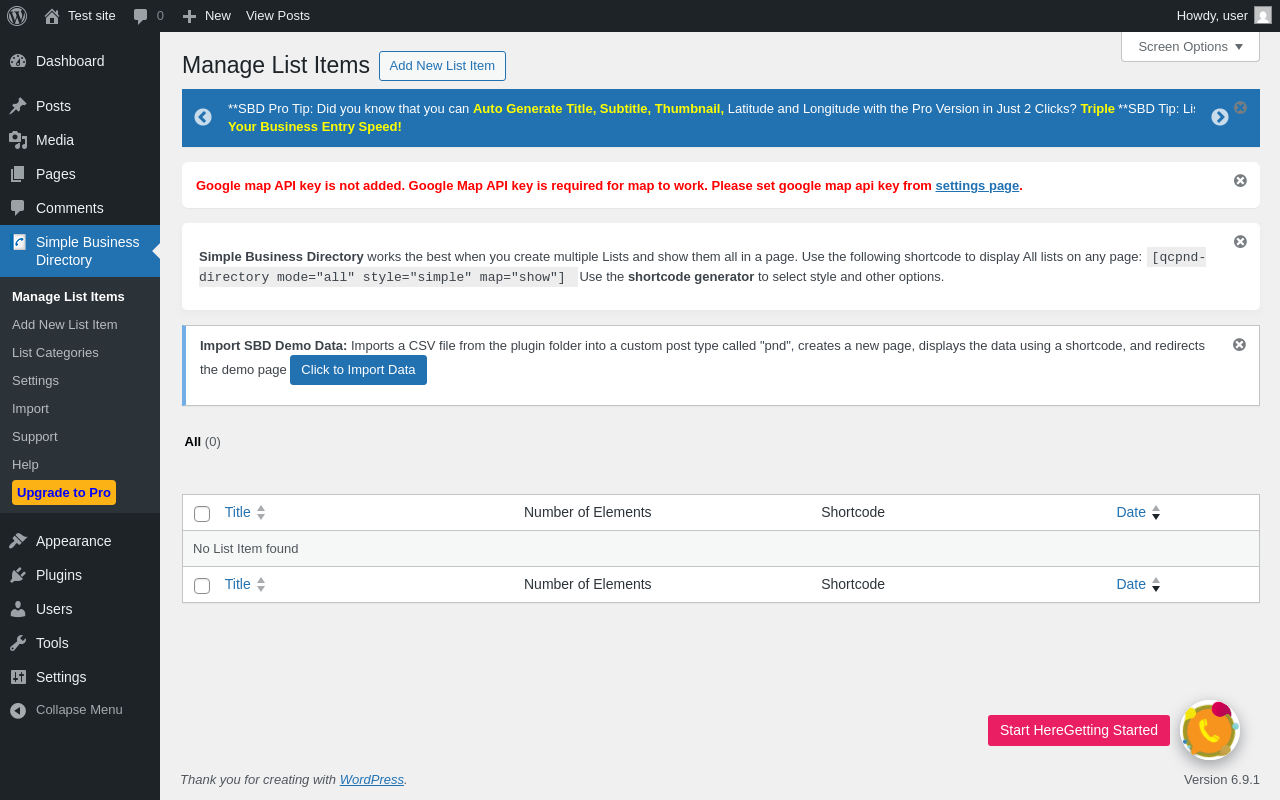Click the Settings sliders icon

tap(18, 677)
